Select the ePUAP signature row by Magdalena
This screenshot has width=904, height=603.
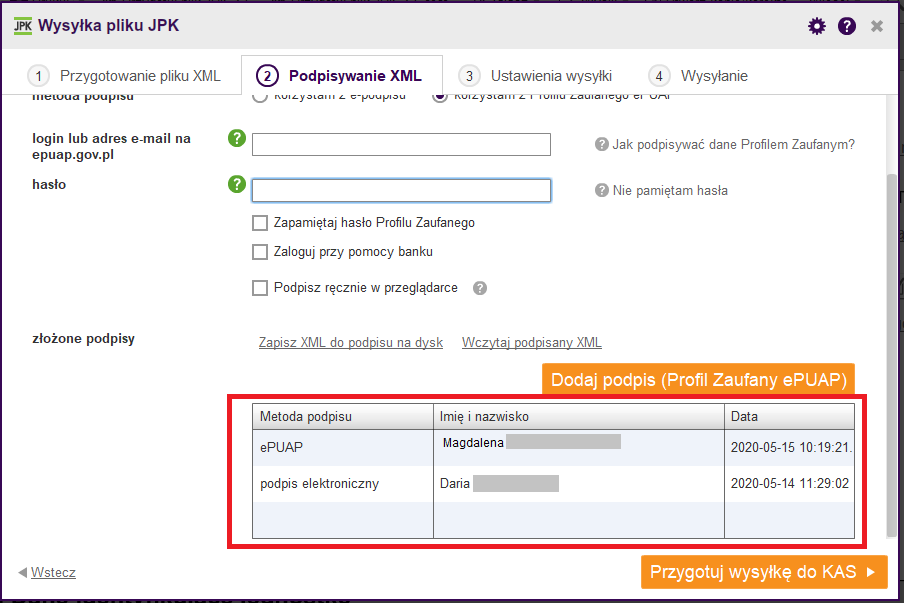click(553, 447)
